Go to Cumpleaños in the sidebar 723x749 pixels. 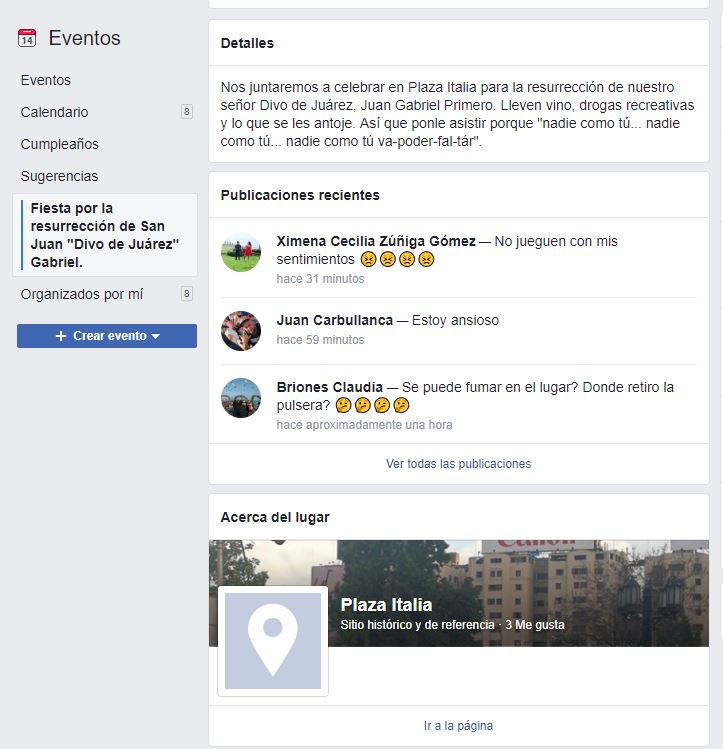[x=60, y=144]
